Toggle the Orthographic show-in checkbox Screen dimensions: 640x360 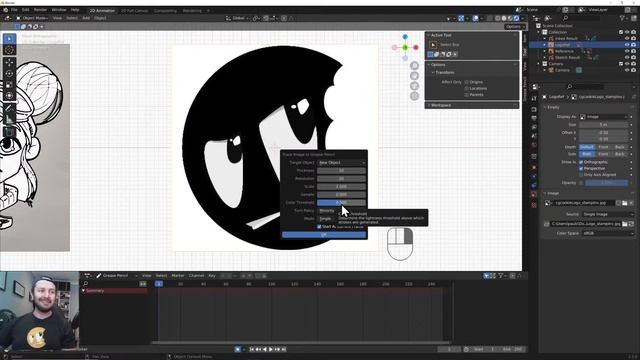click(x=581, y=162)
